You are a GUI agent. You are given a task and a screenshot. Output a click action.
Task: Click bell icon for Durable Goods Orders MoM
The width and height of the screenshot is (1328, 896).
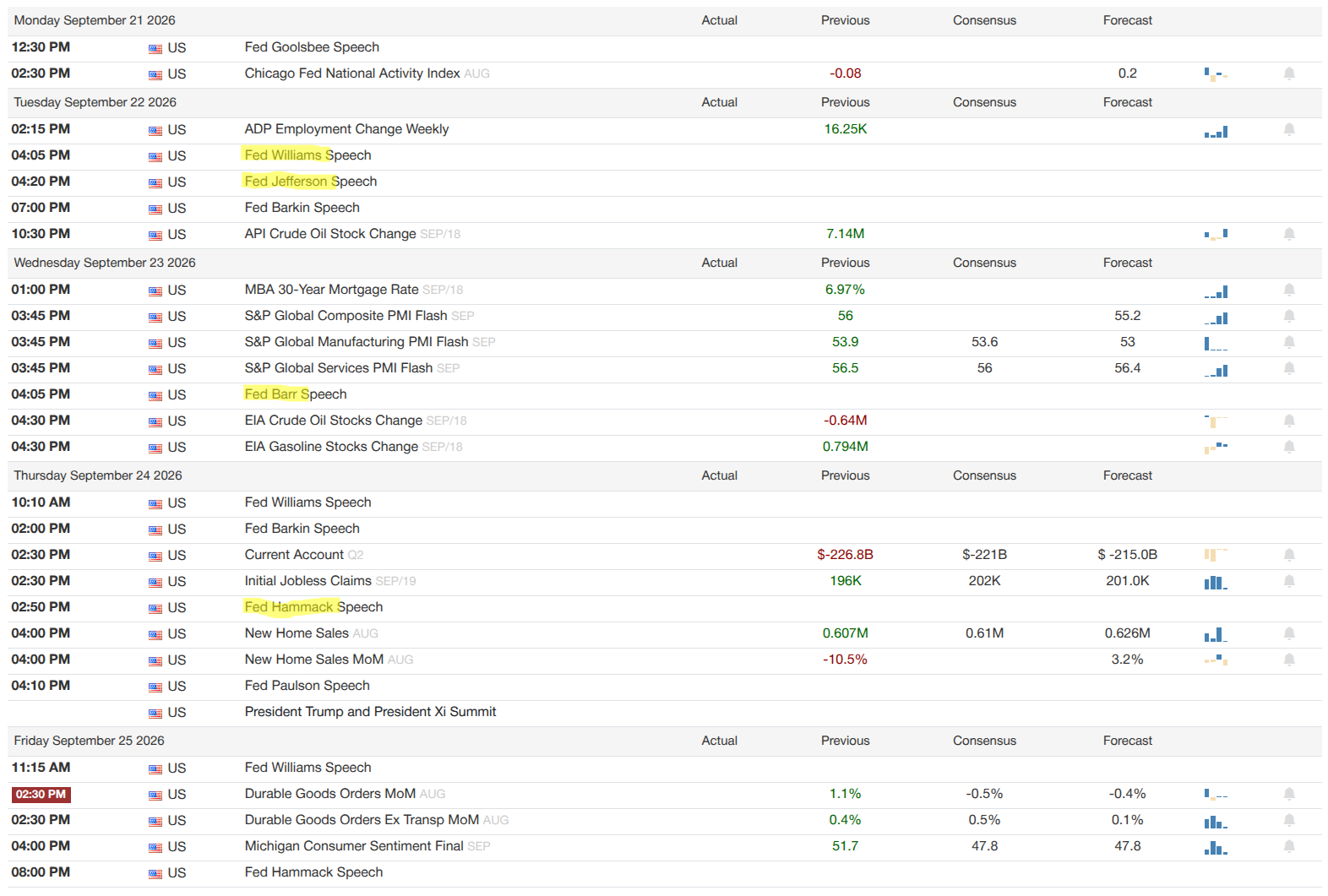click(1289, 794)
